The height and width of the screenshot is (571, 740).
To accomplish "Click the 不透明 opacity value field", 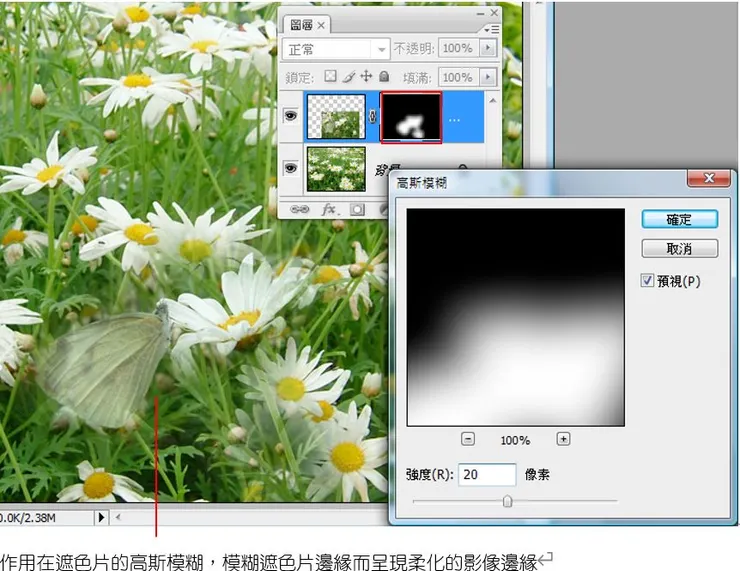I will pos(458,48).
